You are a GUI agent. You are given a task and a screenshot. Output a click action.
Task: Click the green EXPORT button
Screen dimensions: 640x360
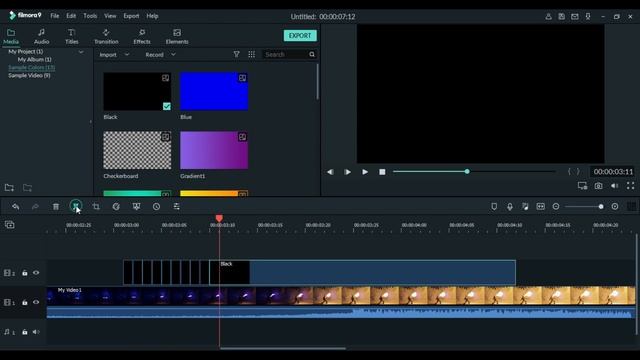300,36
